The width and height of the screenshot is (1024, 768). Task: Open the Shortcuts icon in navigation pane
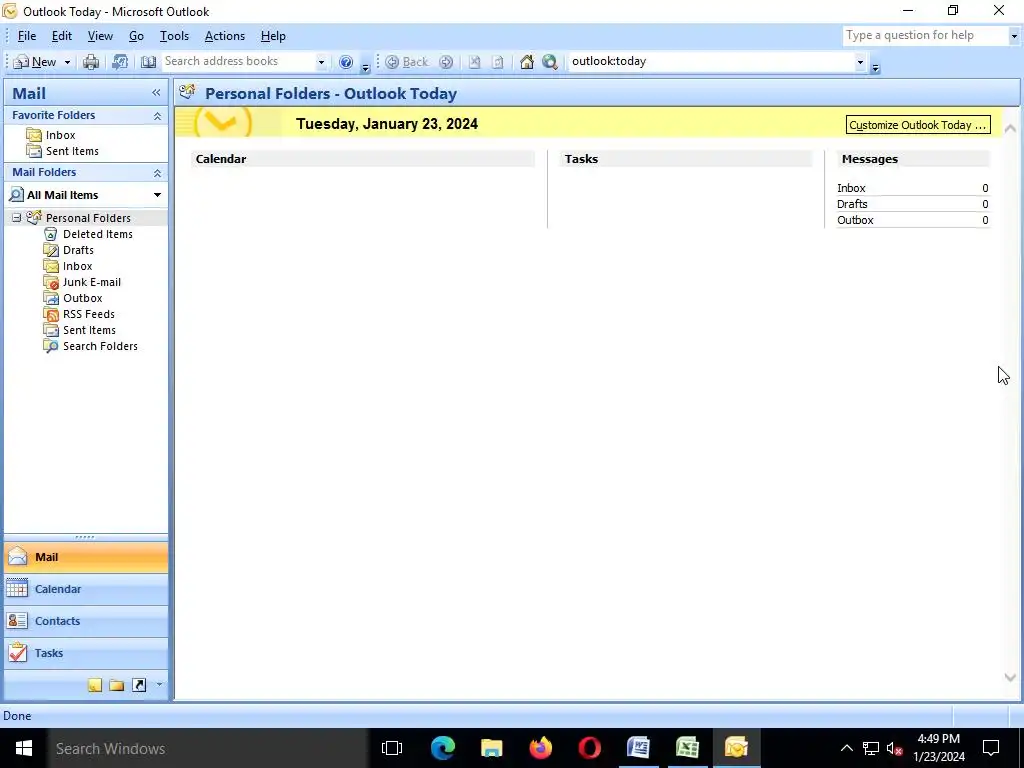[x=139, y=685]
